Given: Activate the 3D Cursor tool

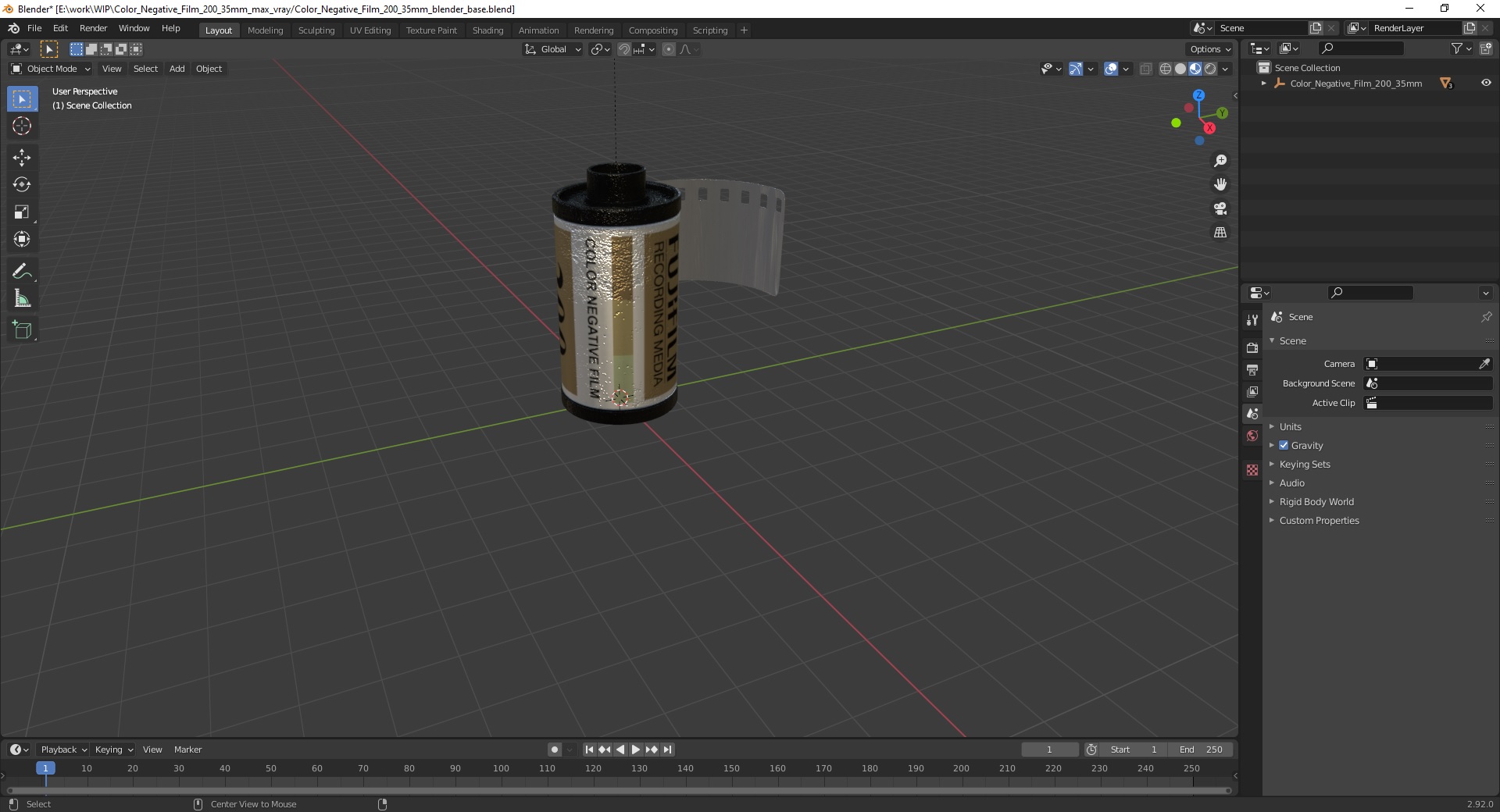Looking at the screenshot, I should click(22, 126).
